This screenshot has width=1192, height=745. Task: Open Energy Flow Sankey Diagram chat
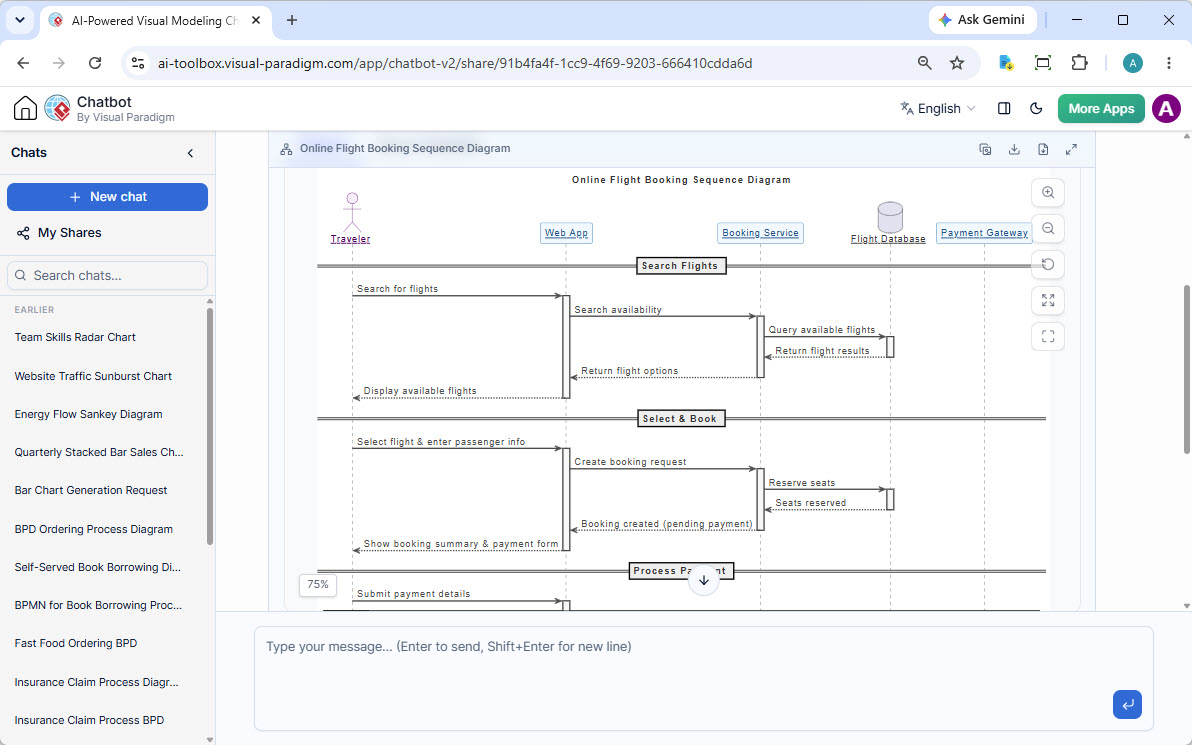(x=88, y=414)
